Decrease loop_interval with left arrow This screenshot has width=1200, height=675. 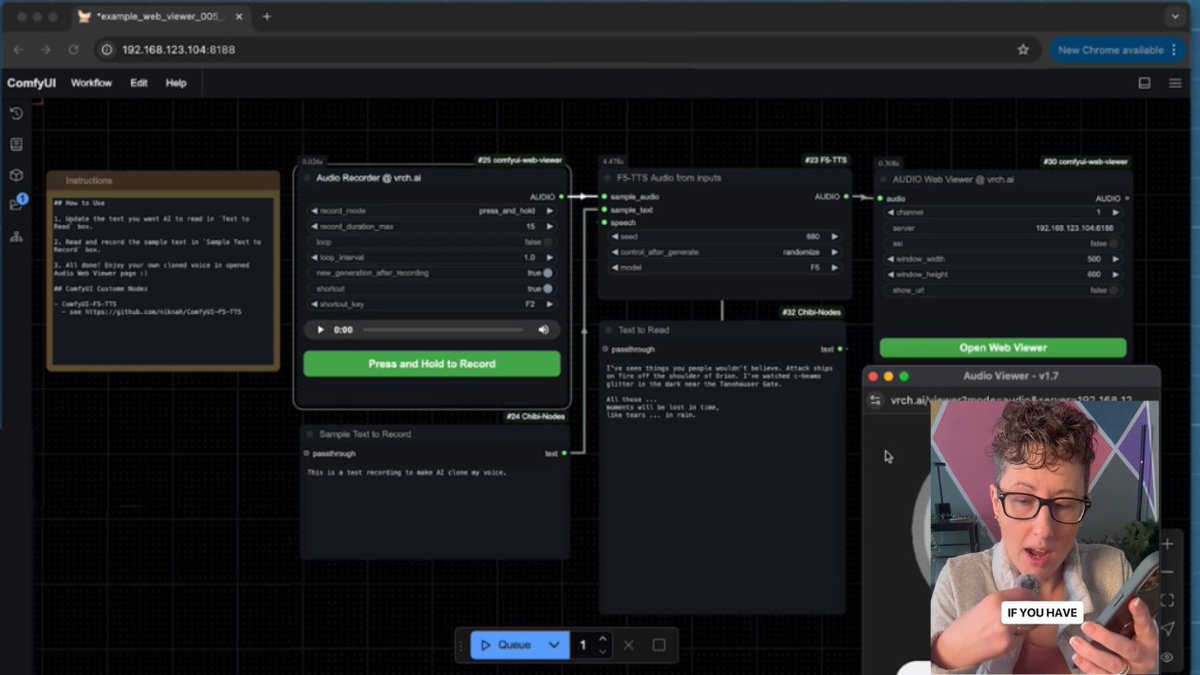(x=314, y=257)
